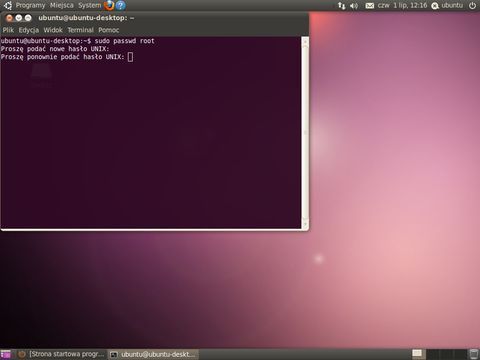Click the 'Proszę podać nowe hasło UNIX:' line
480x360 pixels.
55,49
